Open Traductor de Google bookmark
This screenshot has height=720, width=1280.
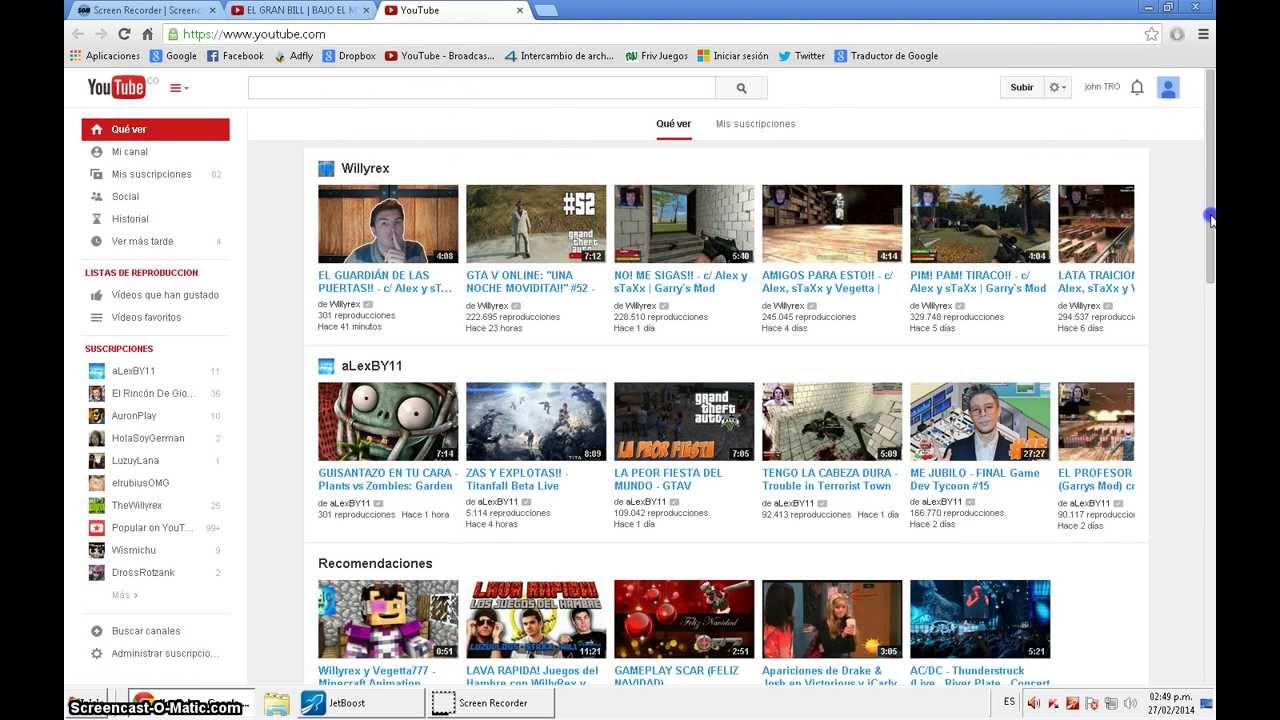point(886,56)
